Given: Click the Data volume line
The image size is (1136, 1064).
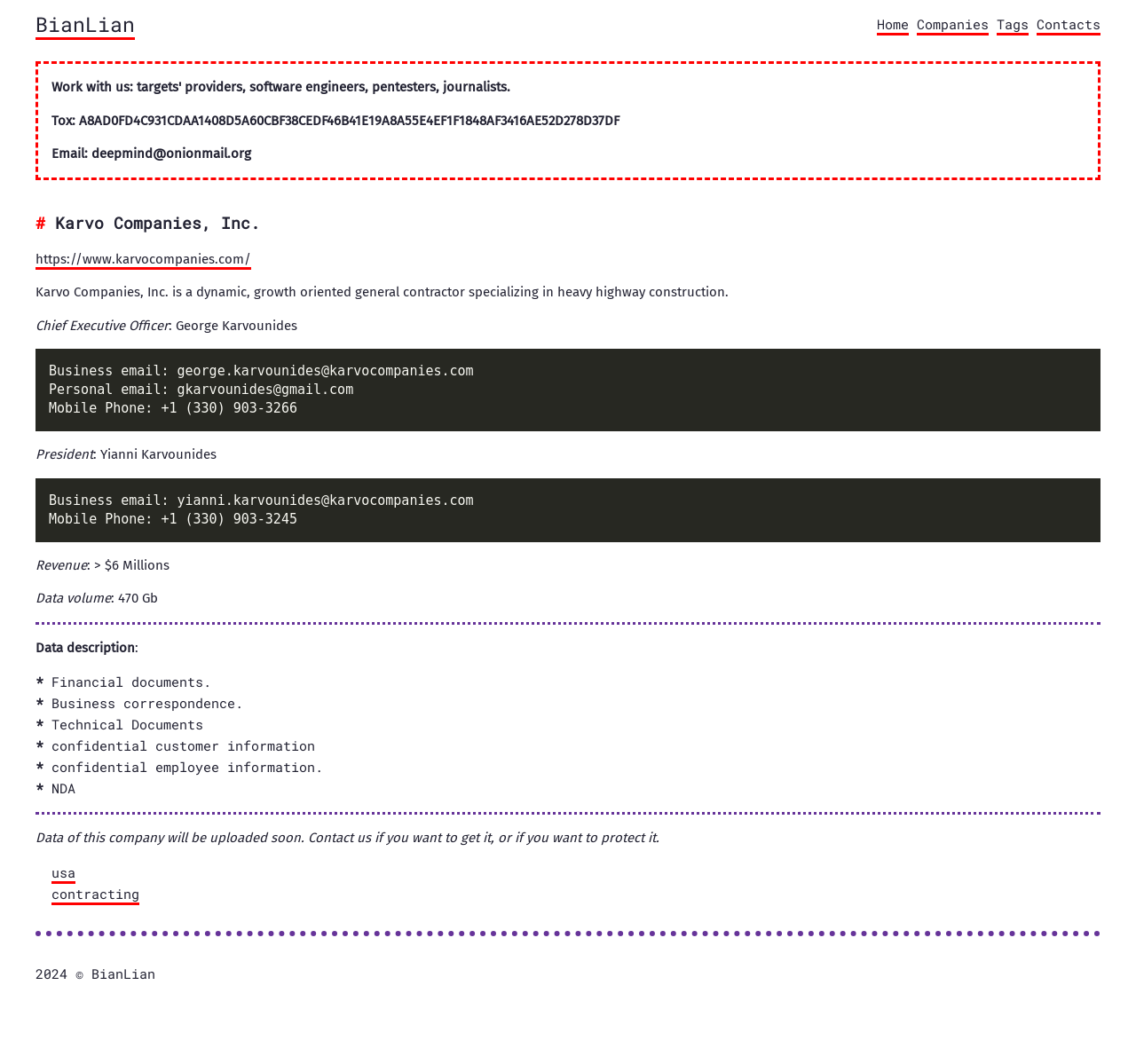Looking at the screenshot, I should [97, 598].
